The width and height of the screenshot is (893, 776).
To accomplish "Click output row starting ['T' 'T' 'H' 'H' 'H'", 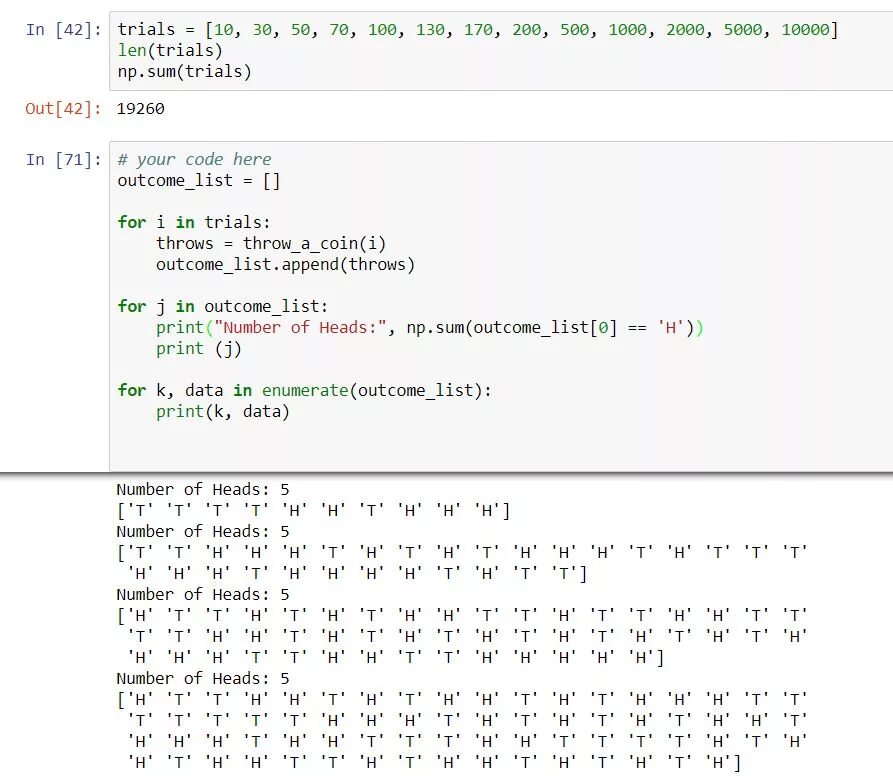I will pos(462,552).
